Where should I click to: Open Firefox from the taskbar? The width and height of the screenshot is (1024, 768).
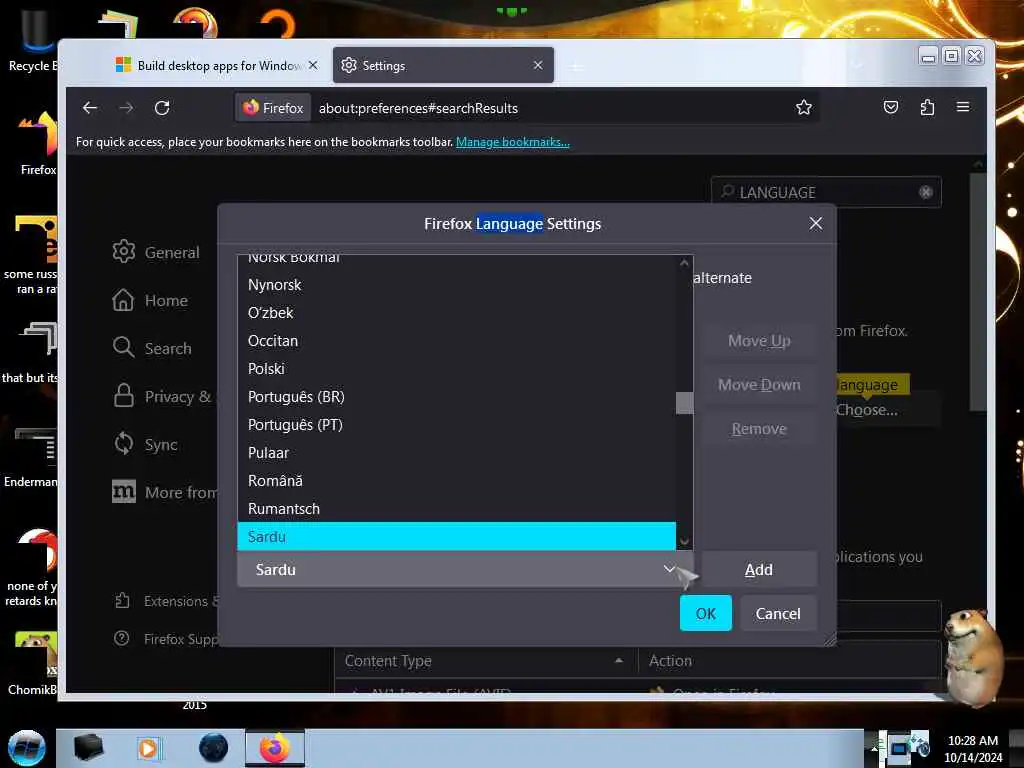275,748
